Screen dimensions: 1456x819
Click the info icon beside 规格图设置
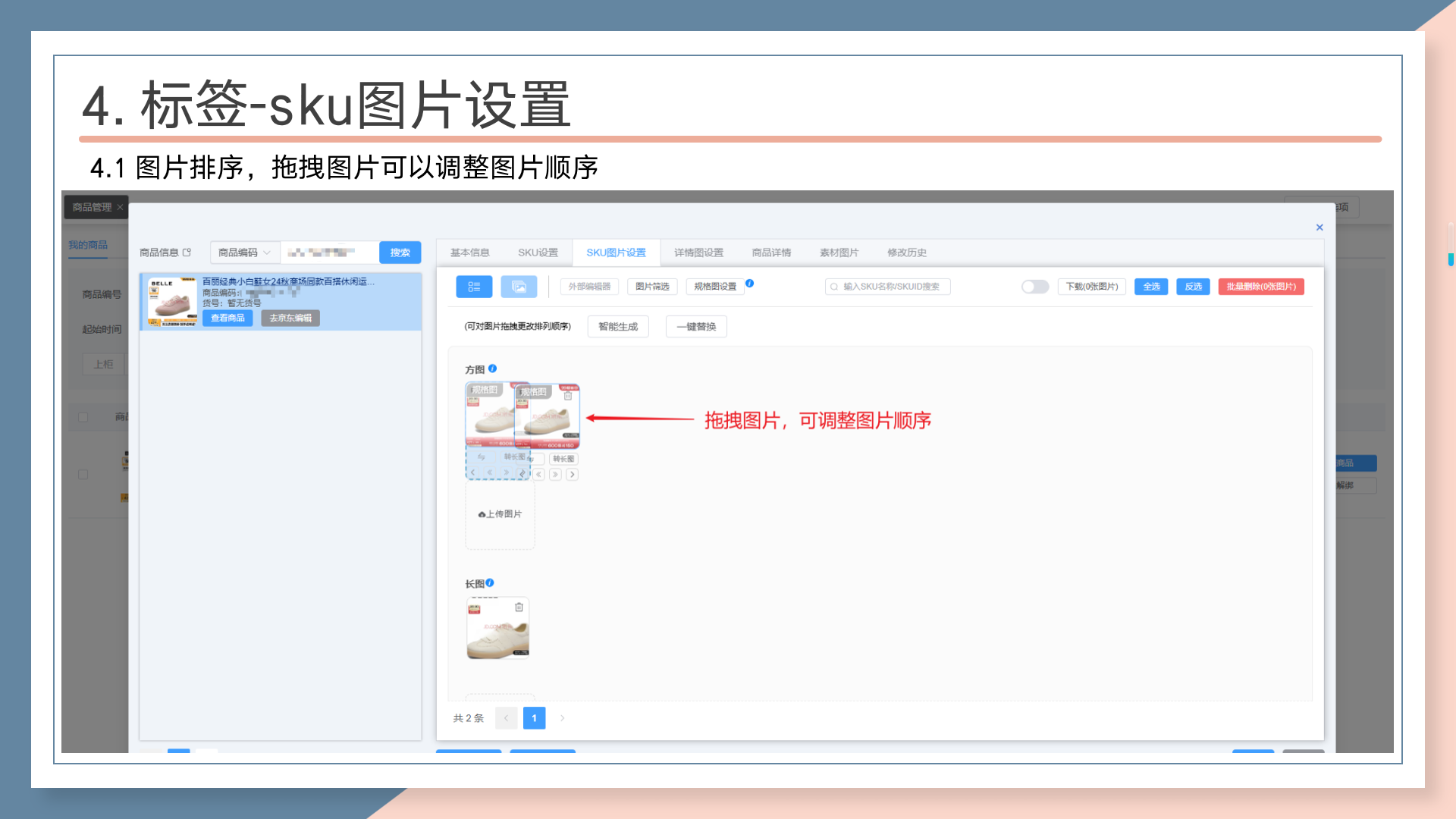tap(749, 284)
